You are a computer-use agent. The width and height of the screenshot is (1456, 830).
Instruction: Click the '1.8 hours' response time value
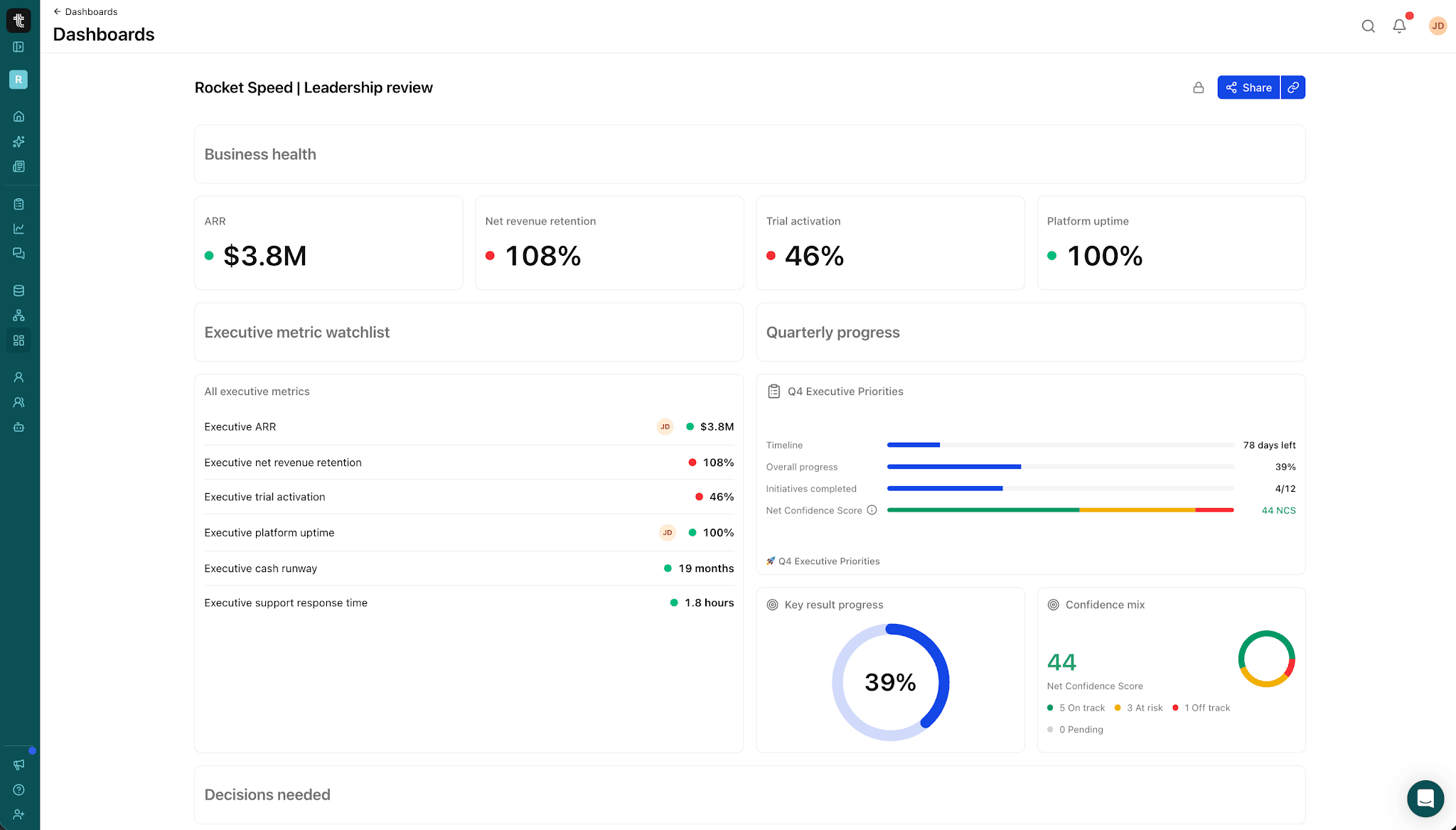click(x=710, y=603)
